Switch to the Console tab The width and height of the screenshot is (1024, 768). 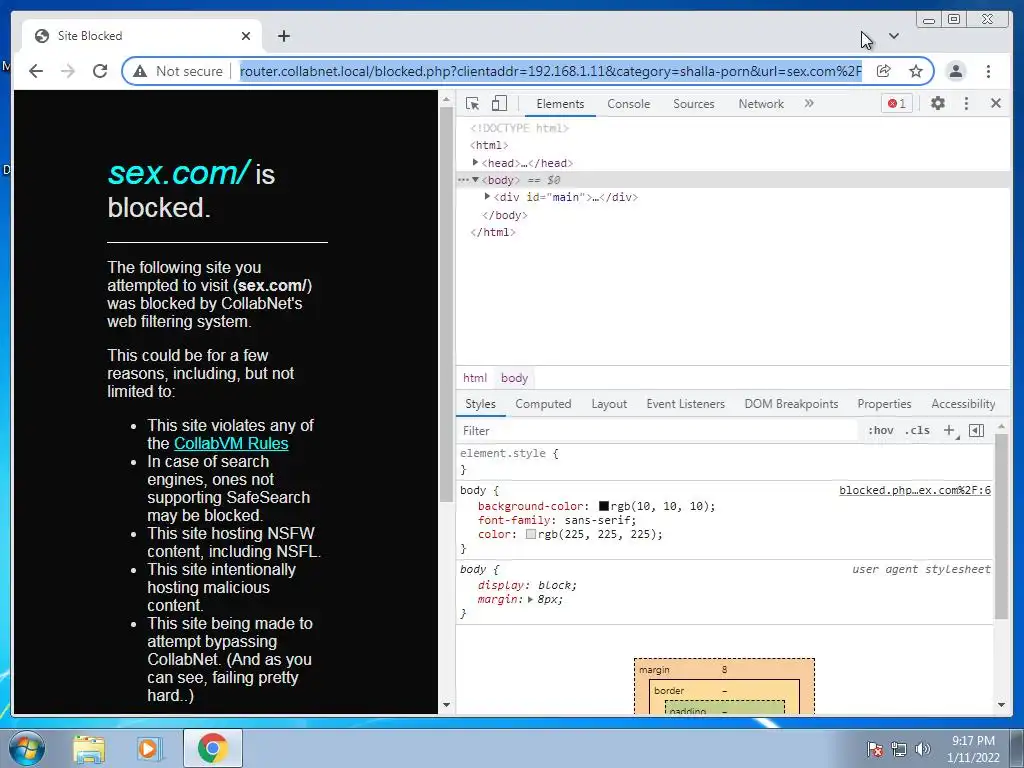pyautogui.click(x=628, y=104)
